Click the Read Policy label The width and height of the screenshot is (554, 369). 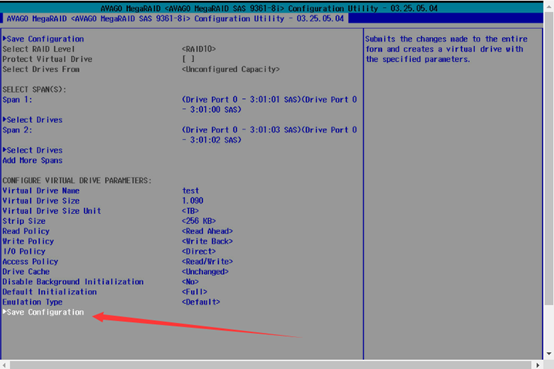coord(26,231)
